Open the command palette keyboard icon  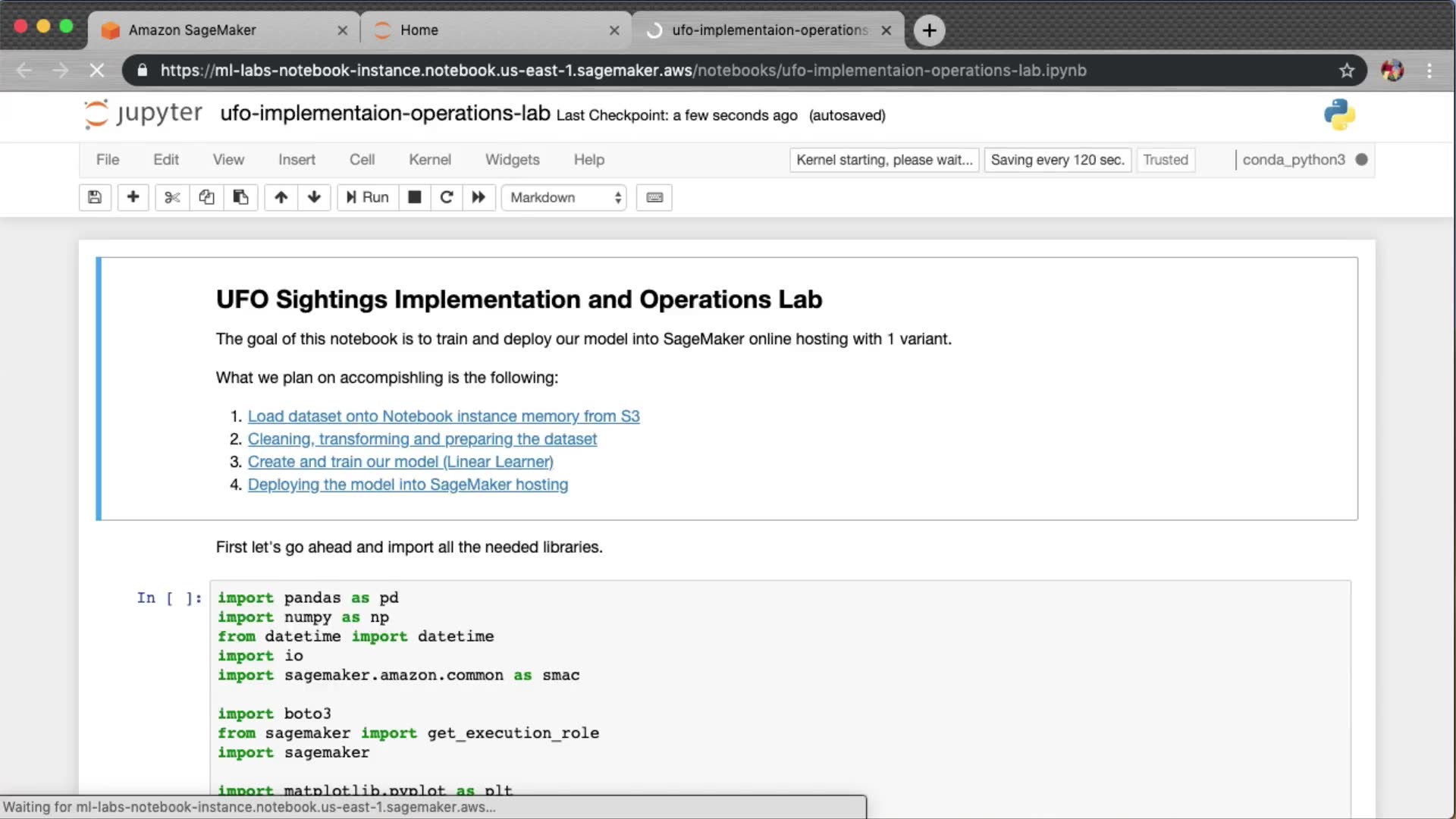coord(654,197)
